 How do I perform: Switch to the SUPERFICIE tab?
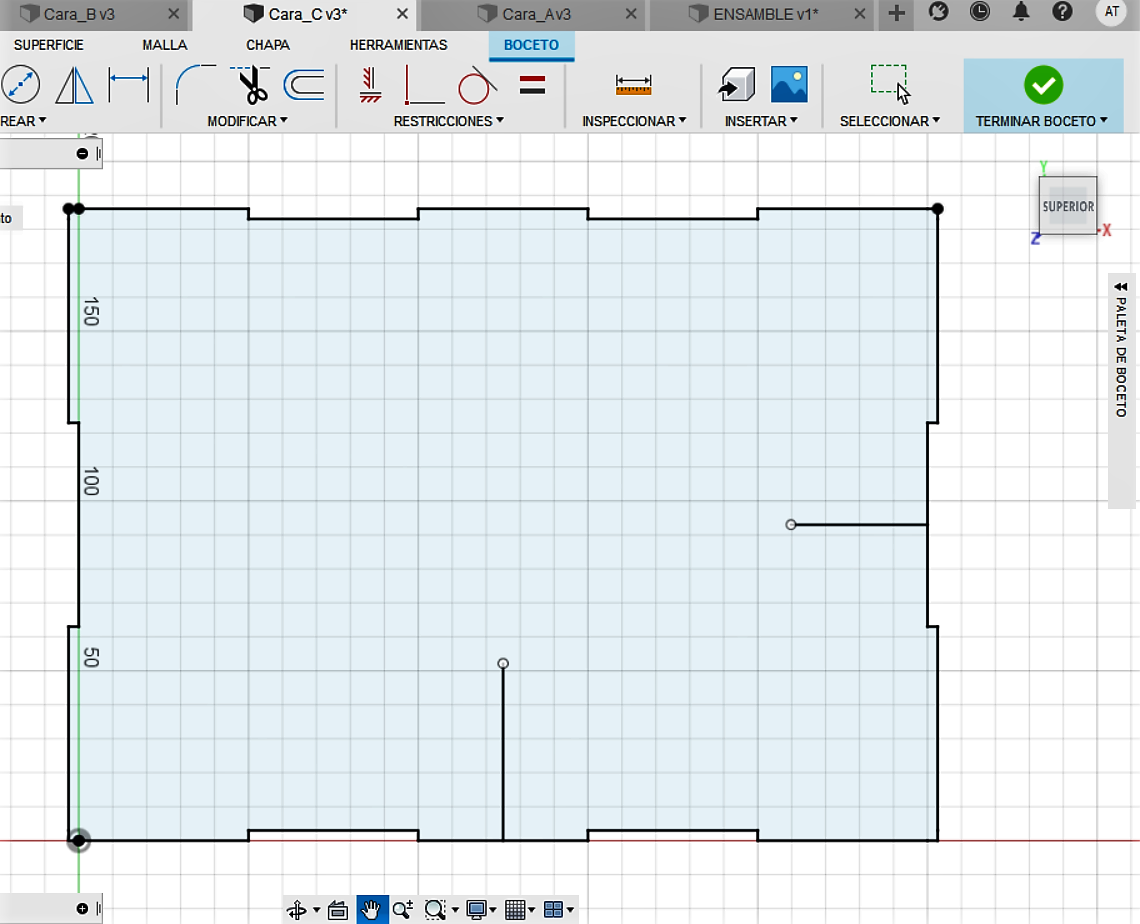[x=49, y=45]
